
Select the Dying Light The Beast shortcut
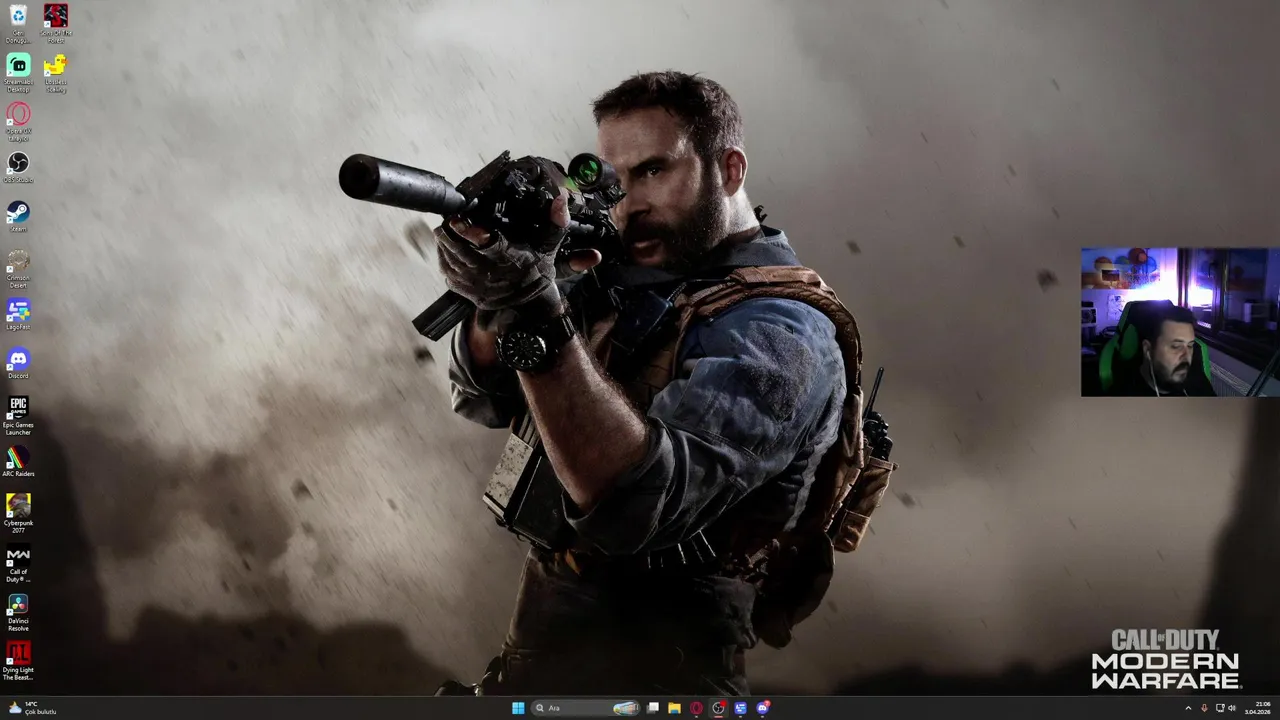pyautogui.click(x=18, y=661)
